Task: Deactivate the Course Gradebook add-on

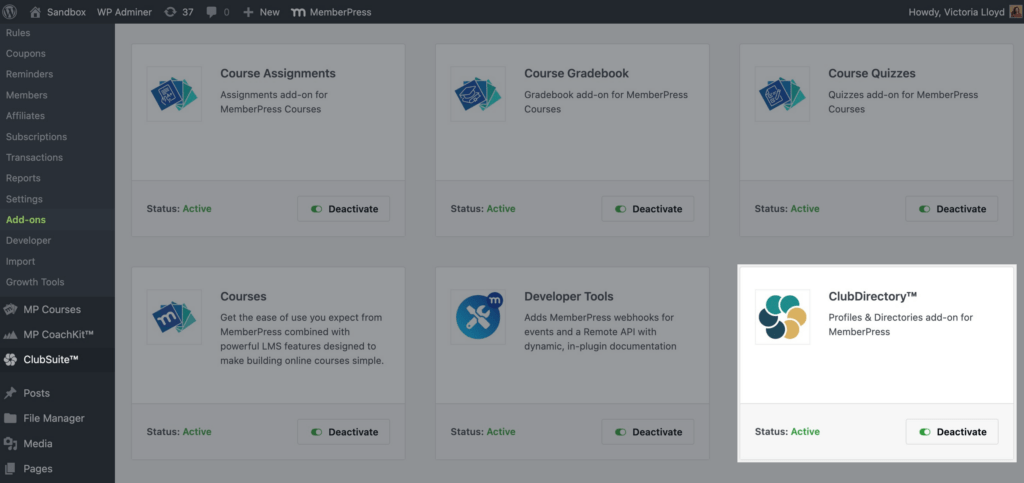Action: [x=648, y=209]
